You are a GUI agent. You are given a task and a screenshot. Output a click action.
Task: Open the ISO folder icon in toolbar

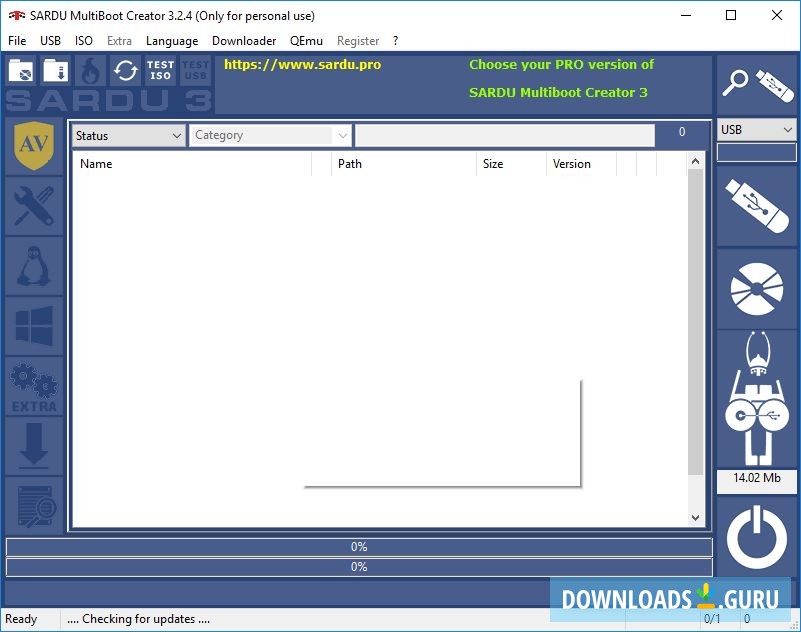21,71
